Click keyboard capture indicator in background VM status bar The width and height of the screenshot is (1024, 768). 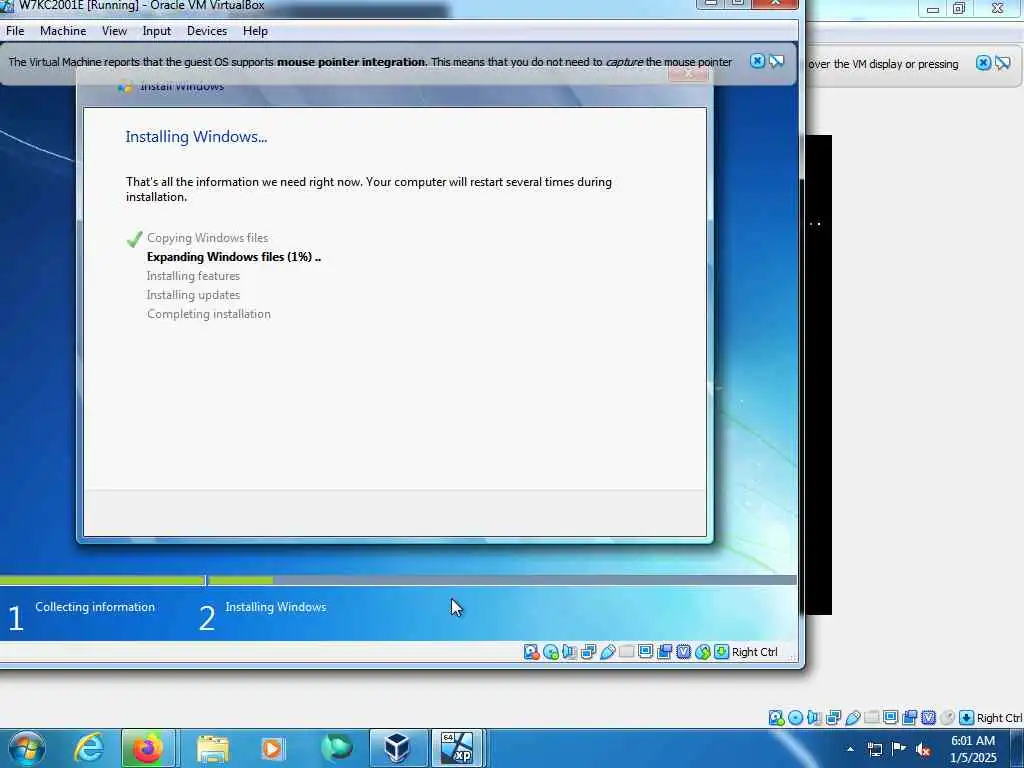click(x=967, y=718)
